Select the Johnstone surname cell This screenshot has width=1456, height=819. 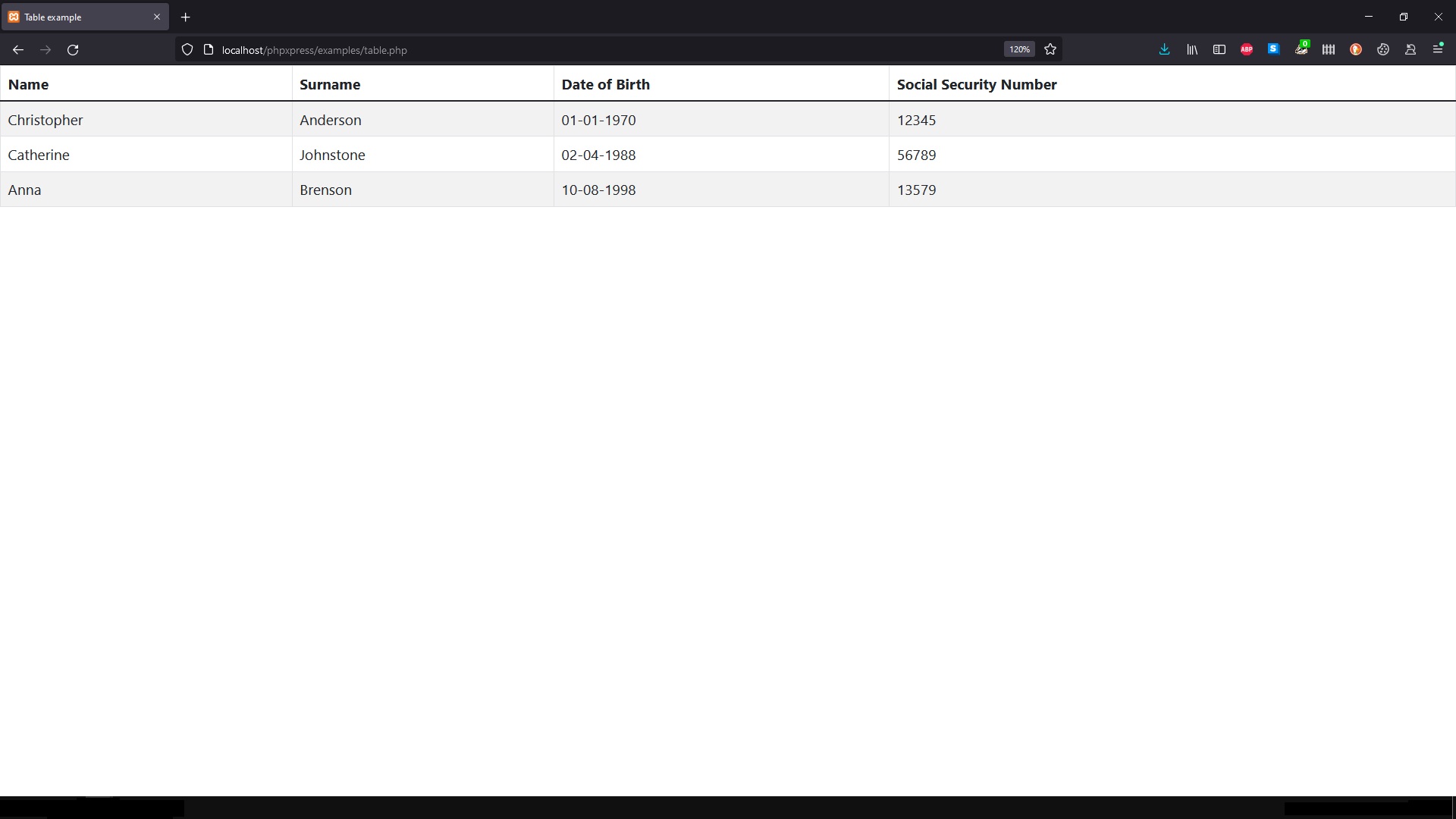(423, 155)
